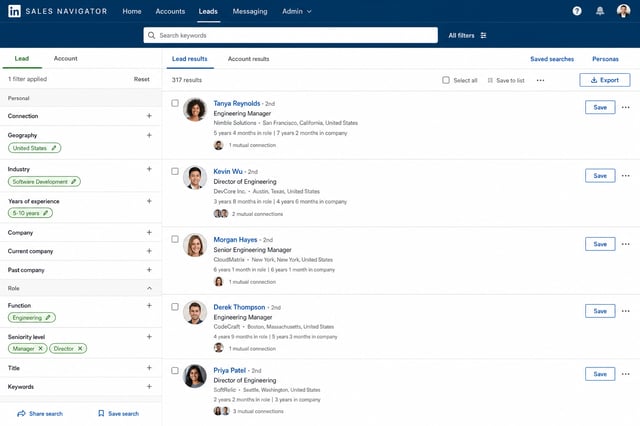640x426 pixels.
Task: Select Morgan Hayes result checkbox
Action: pos(175,239)
